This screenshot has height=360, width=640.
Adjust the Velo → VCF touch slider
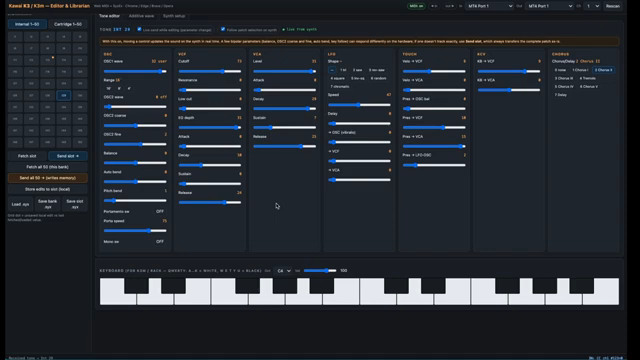[x=434, y=71]
